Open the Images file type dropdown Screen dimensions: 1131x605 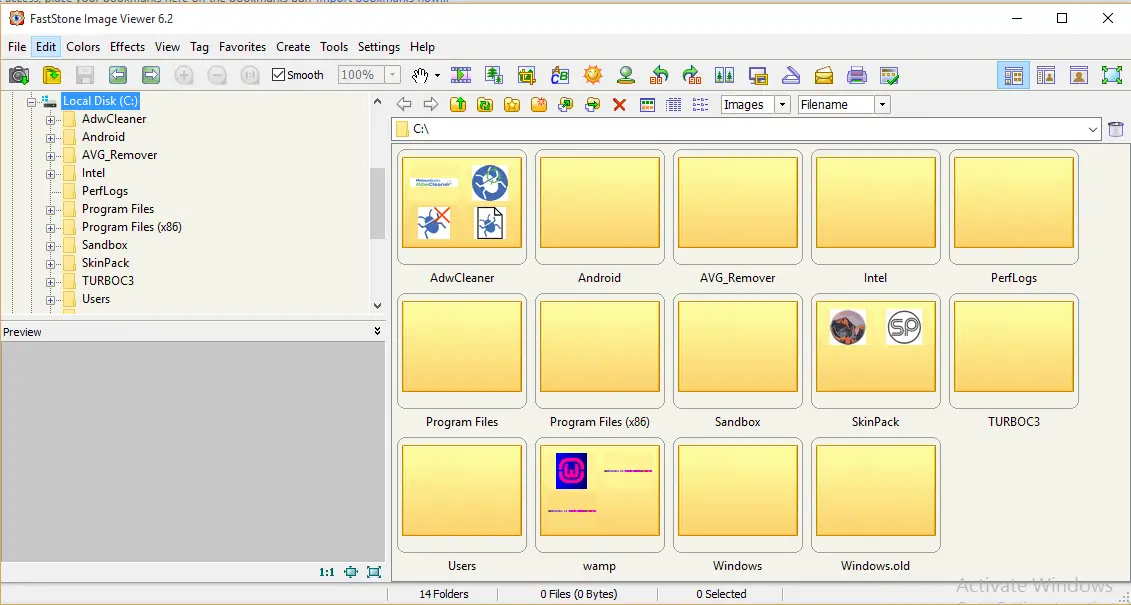point(781,104)
